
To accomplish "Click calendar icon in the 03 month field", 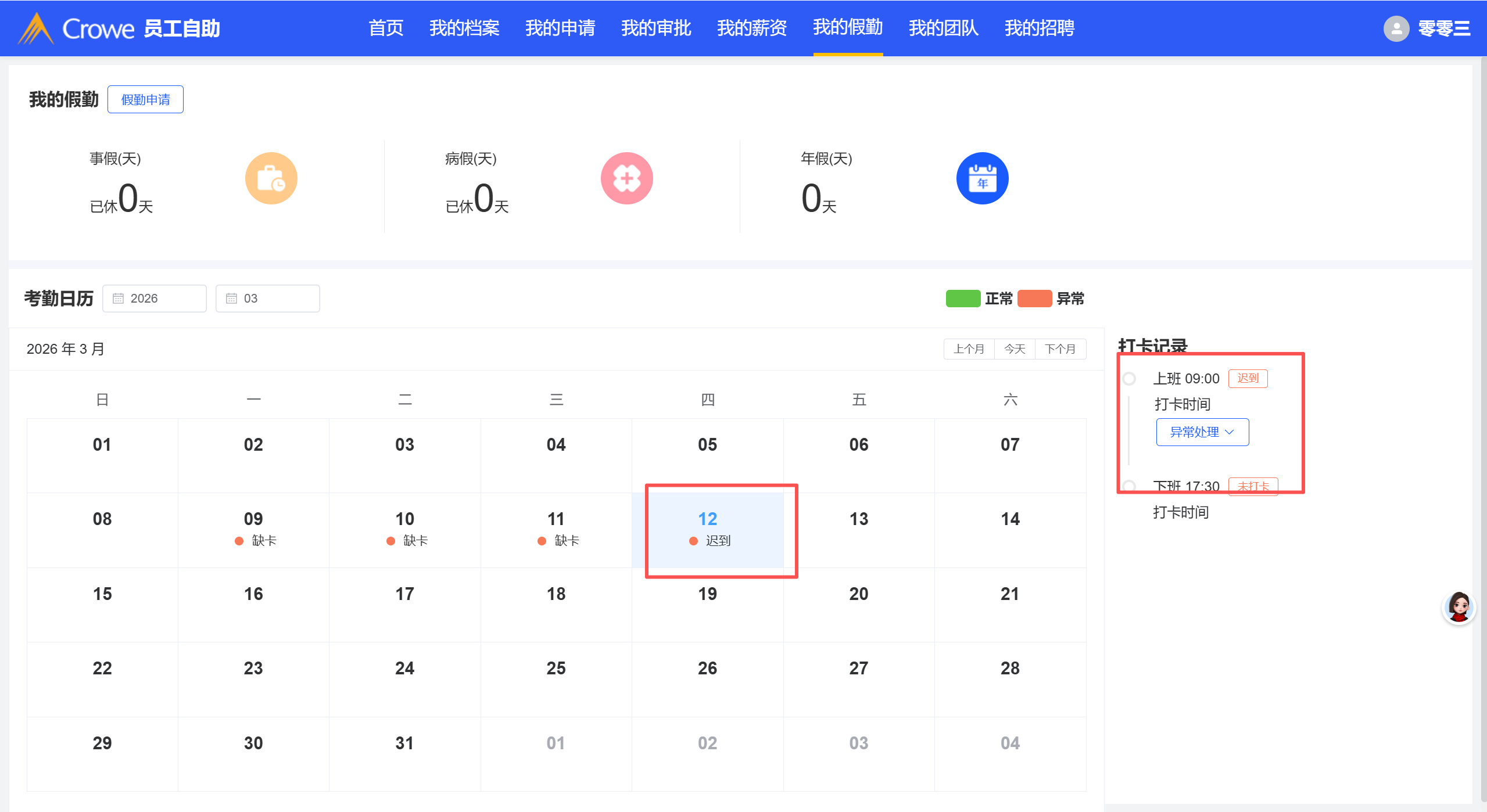I will tap(231, 299).
